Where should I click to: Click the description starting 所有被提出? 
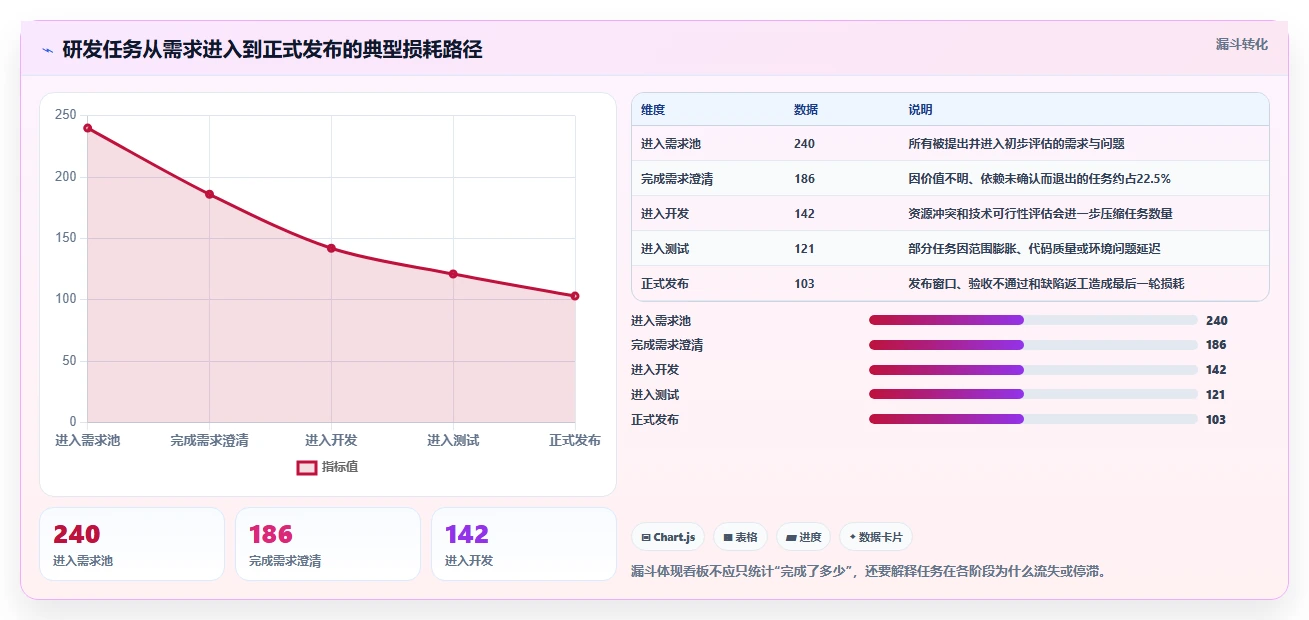click(x=1016, y=144)
